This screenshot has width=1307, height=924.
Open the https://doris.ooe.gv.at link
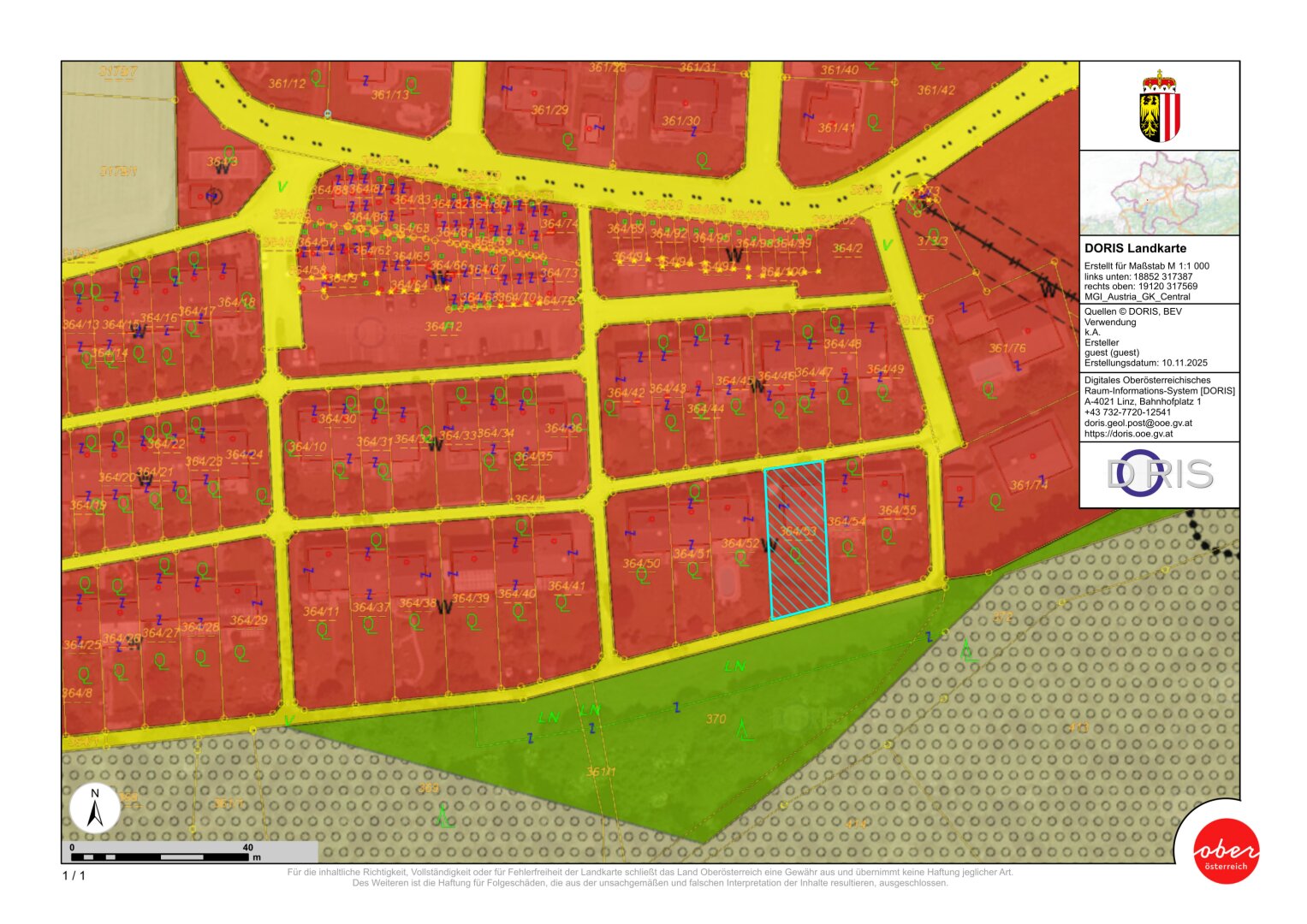[1128, 434]
